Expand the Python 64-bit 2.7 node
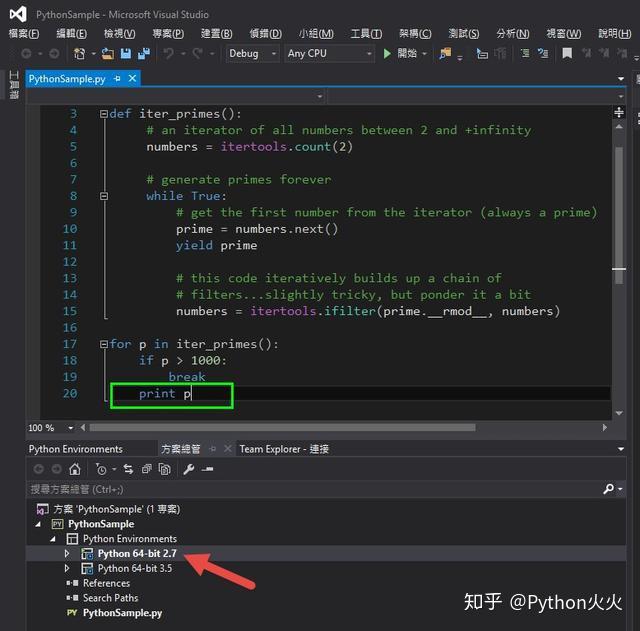 tap(67, 554)
